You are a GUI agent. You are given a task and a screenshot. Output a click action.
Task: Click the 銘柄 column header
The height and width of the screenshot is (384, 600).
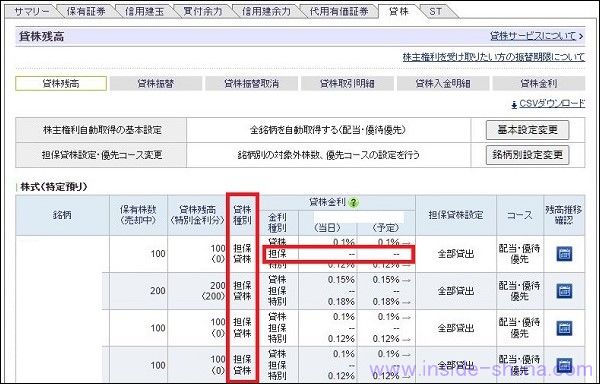click(62, 215)
